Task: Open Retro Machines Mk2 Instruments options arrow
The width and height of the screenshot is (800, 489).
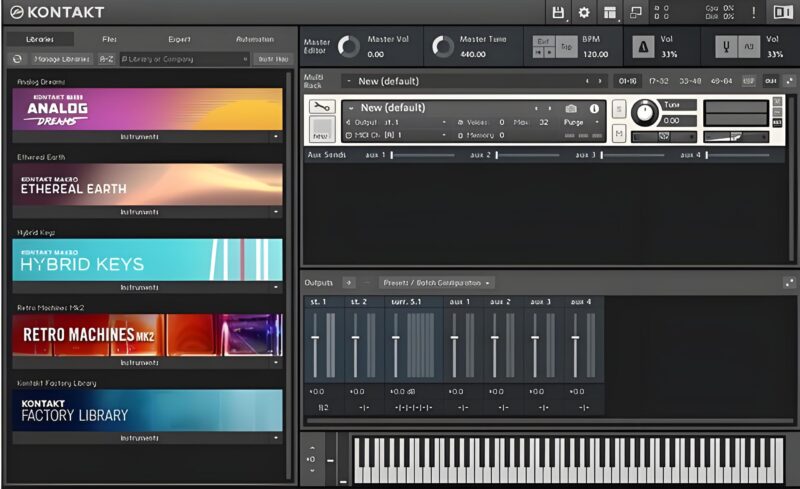Action: tap(276, 362)
